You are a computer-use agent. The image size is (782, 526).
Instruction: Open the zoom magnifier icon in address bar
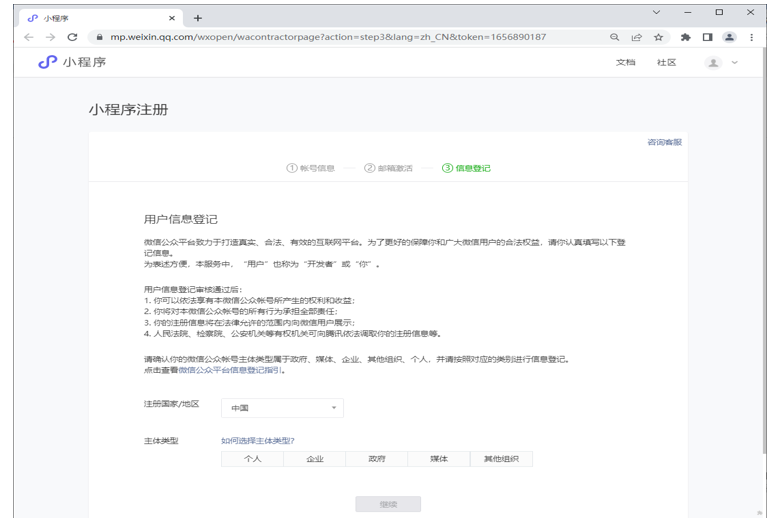(614, 37)
